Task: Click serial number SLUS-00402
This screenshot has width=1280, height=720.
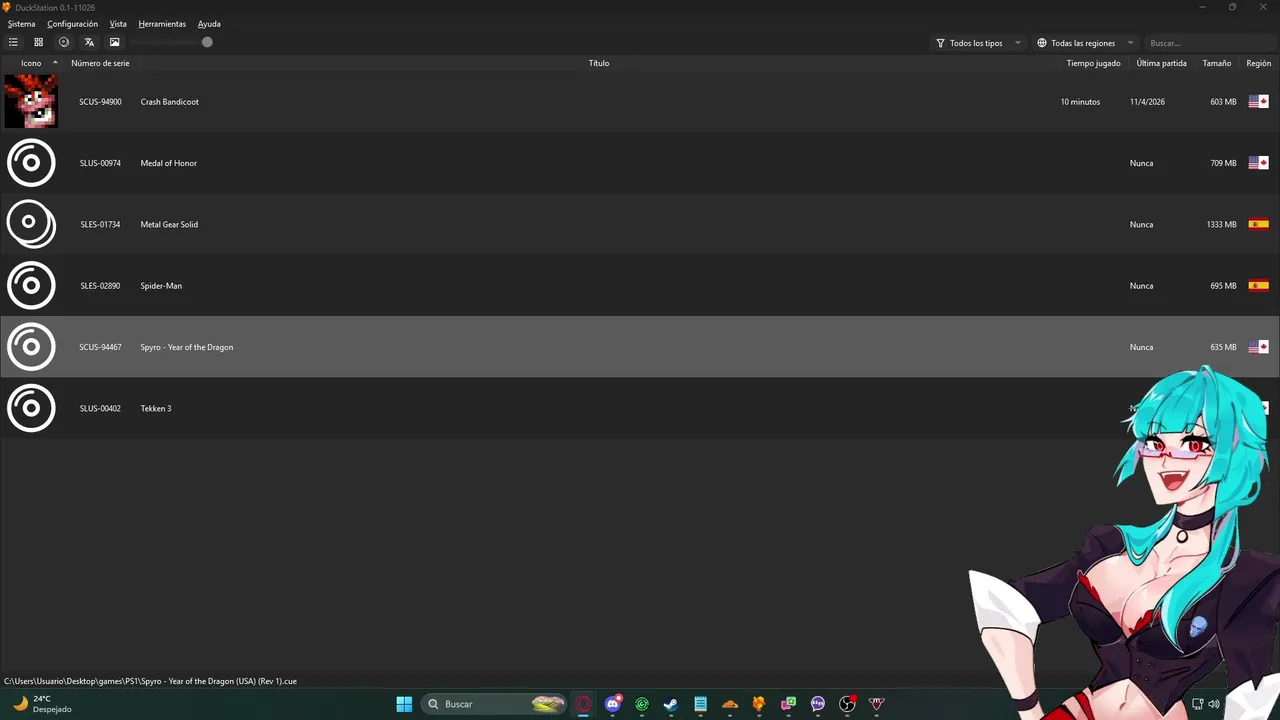Action: pyautogui.click(x=100, y=408)
